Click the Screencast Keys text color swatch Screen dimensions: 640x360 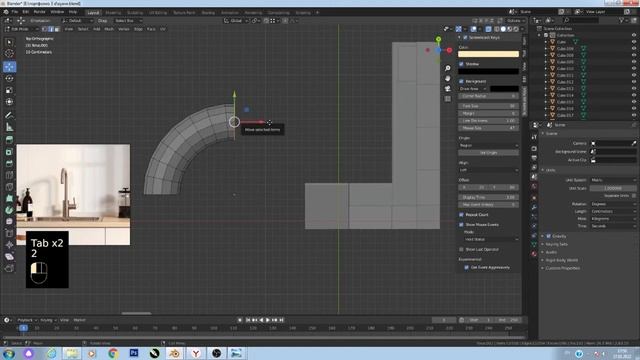coord(489,54)
